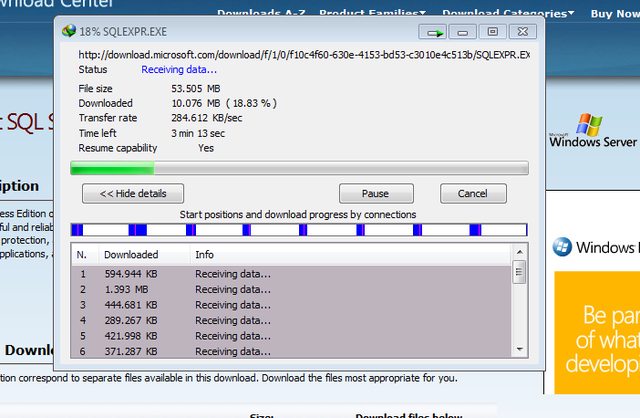Click the Windows orb logo on page
The width and height of the screenshot is (640, 418).
562,247
